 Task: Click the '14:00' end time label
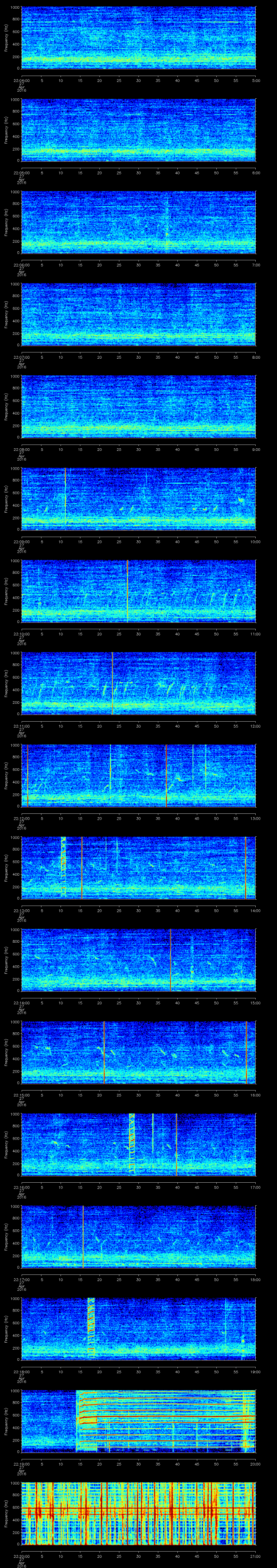click(255, 910)
